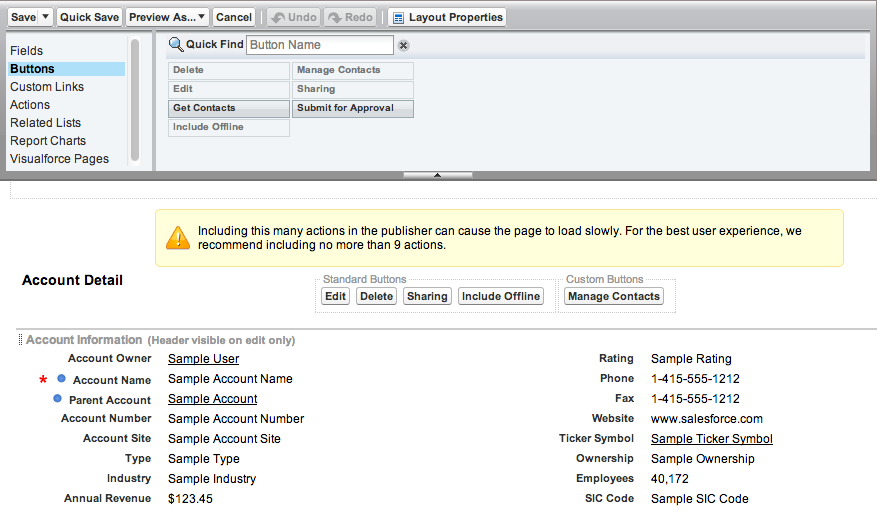Image resolution: width=877 pixels, height=521 pixels.
Task: Click the Quick Save button
Action: pyautogui.click(x=89, y=17)
